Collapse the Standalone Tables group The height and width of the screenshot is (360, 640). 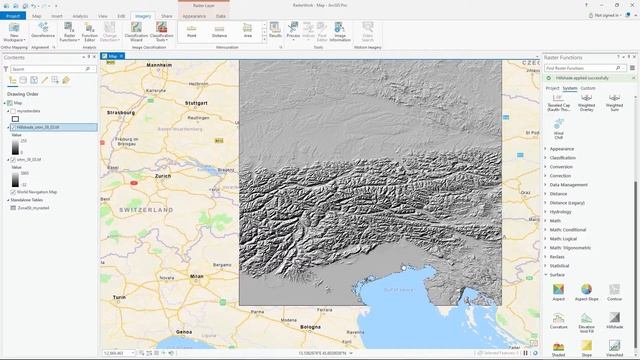point(8,200)
